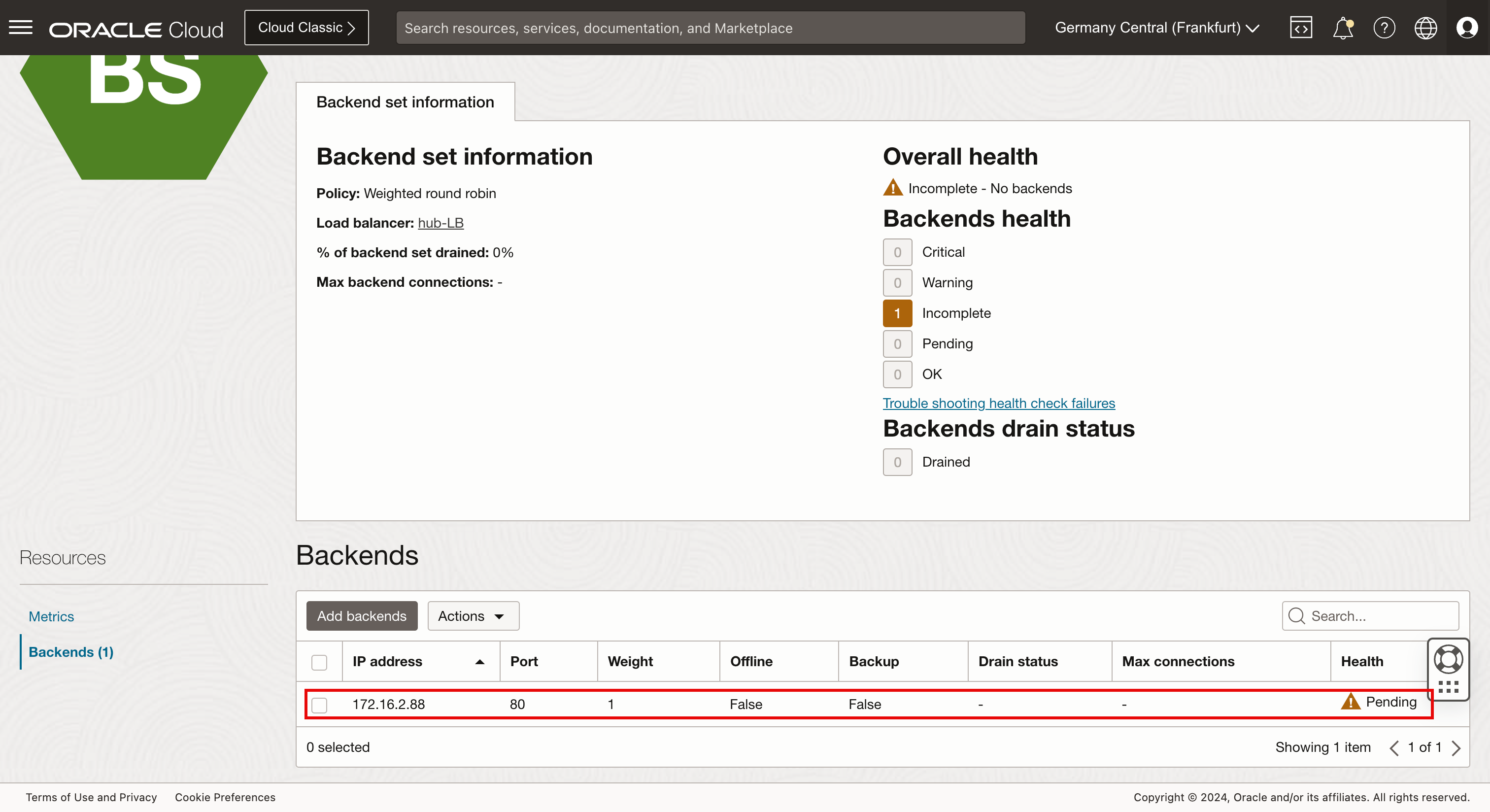
Task: Open the Germany Central (Frankfurt) region selector
Action: click(1157, 28)
